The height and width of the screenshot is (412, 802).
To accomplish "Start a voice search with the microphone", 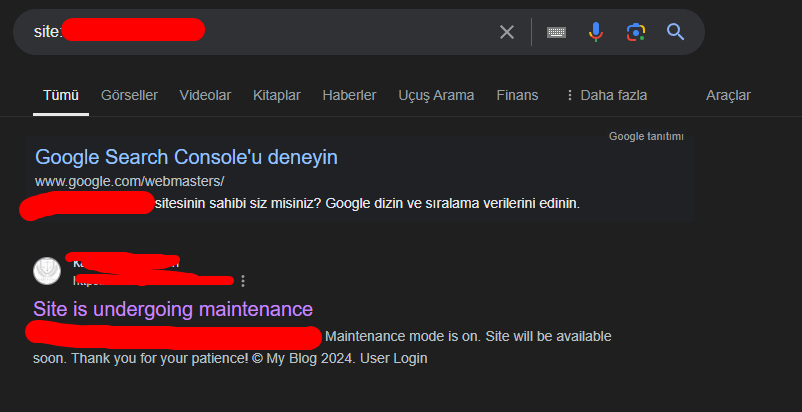I will (595, 32).
